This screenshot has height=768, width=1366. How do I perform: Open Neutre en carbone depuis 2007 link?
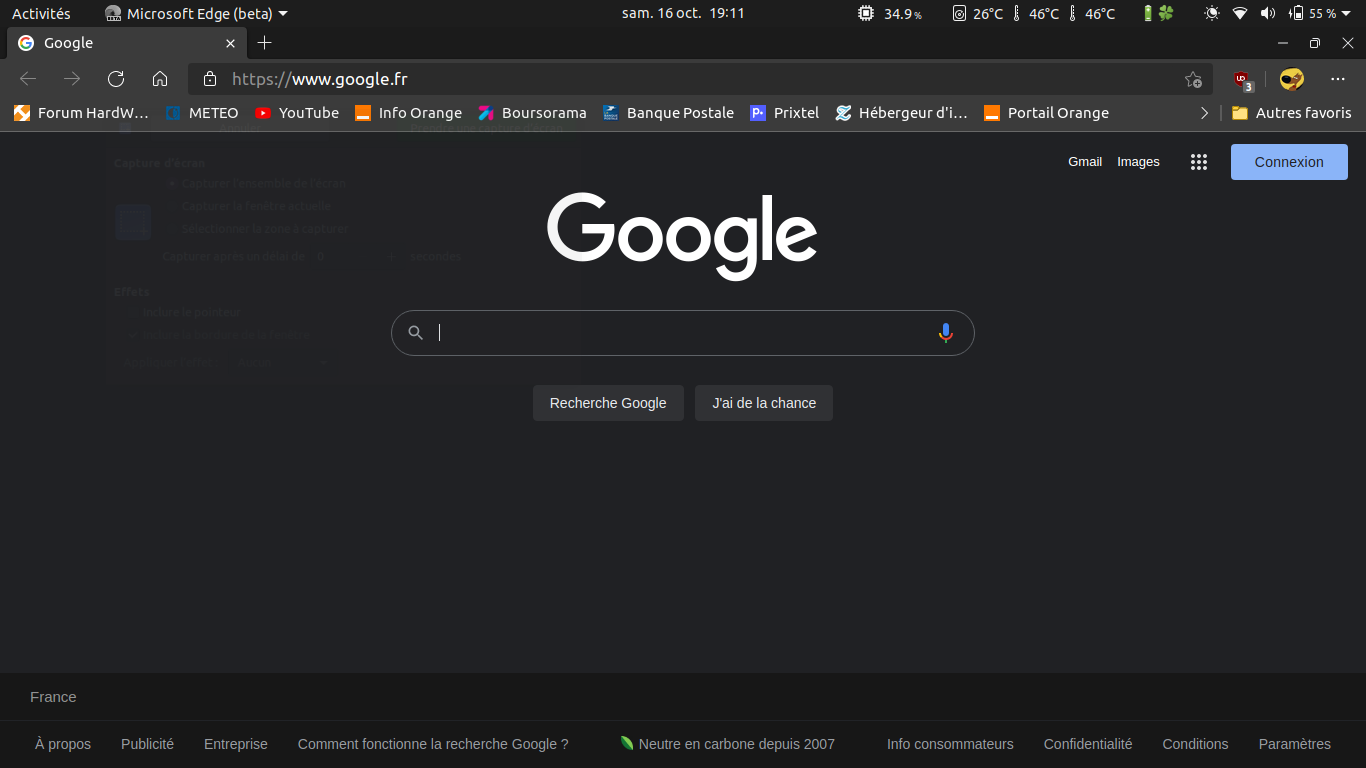(727, 744)
